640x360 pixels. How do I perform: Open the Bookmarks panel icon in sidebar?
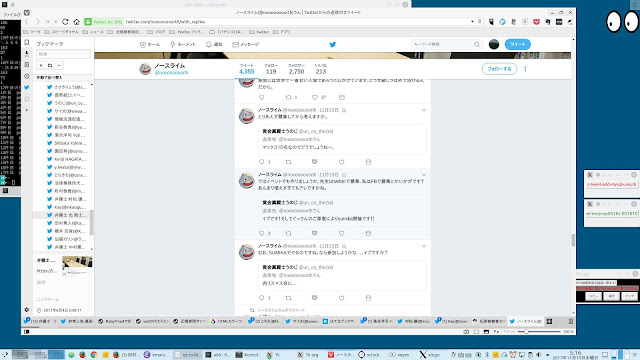pyautogui.click(x=27, y=42)
